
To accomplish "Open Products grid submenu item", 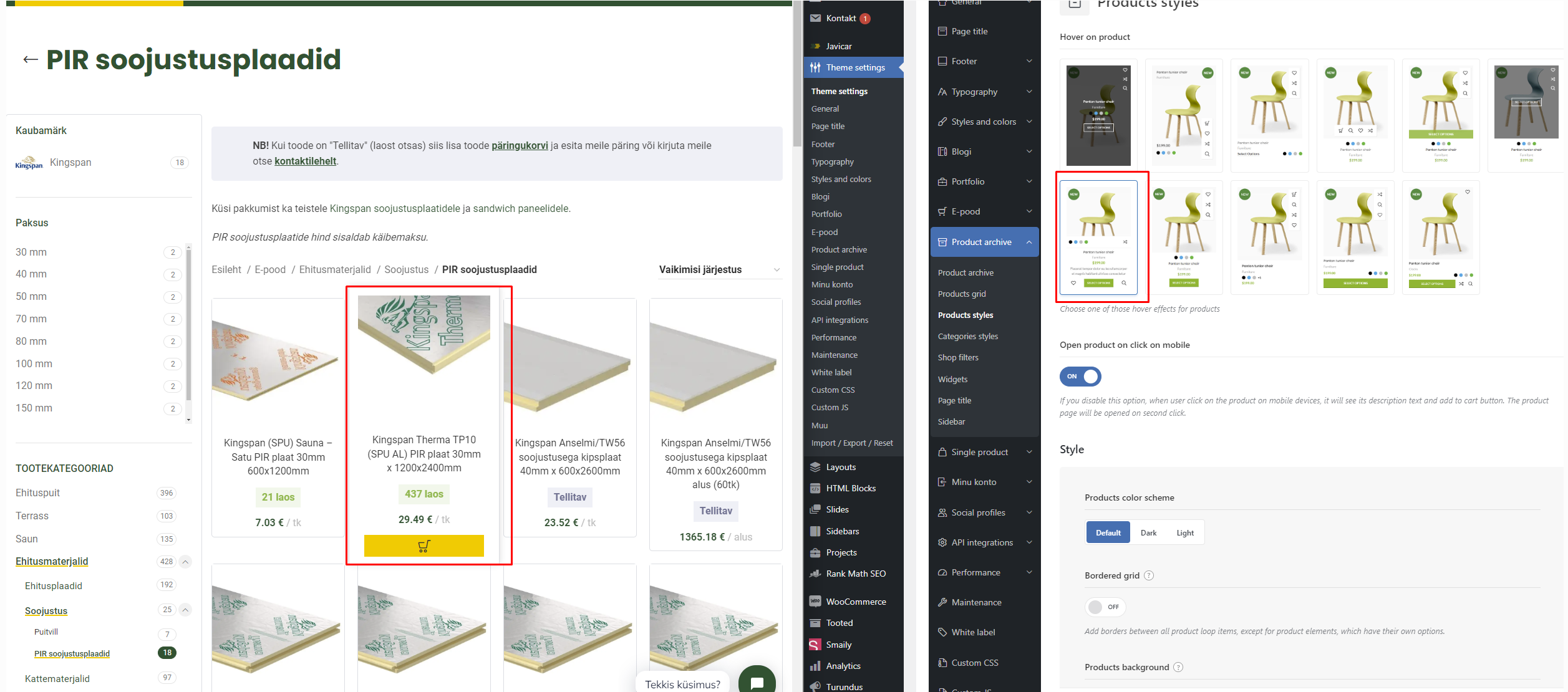I will 962,294.
